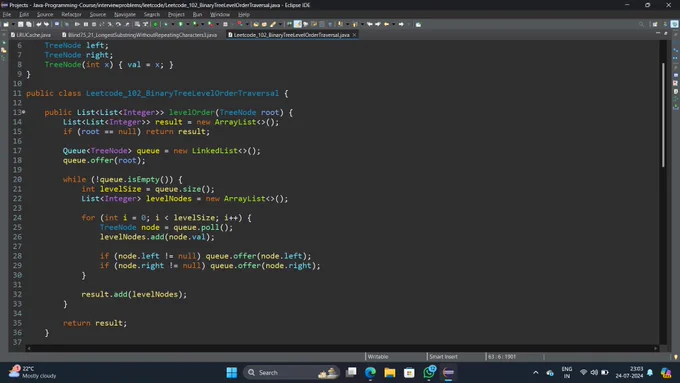Expand the New file dropdown arrow
This screenshot has height=383, width=680.
click(x=13, y=24)
